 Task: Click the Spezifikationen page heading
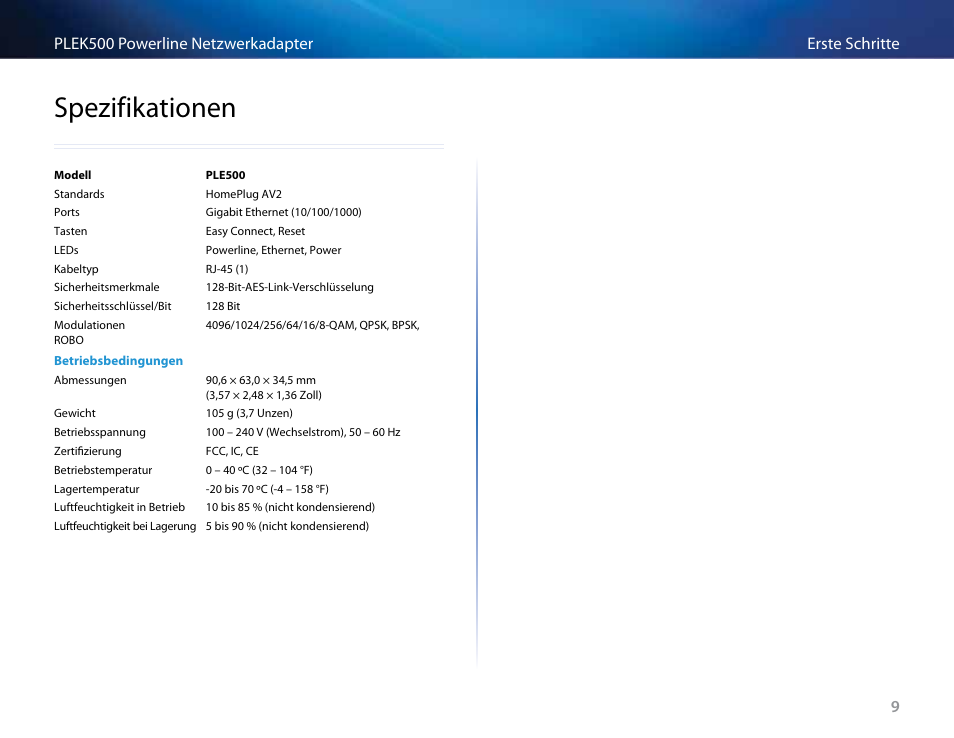[x=145, y=108]
